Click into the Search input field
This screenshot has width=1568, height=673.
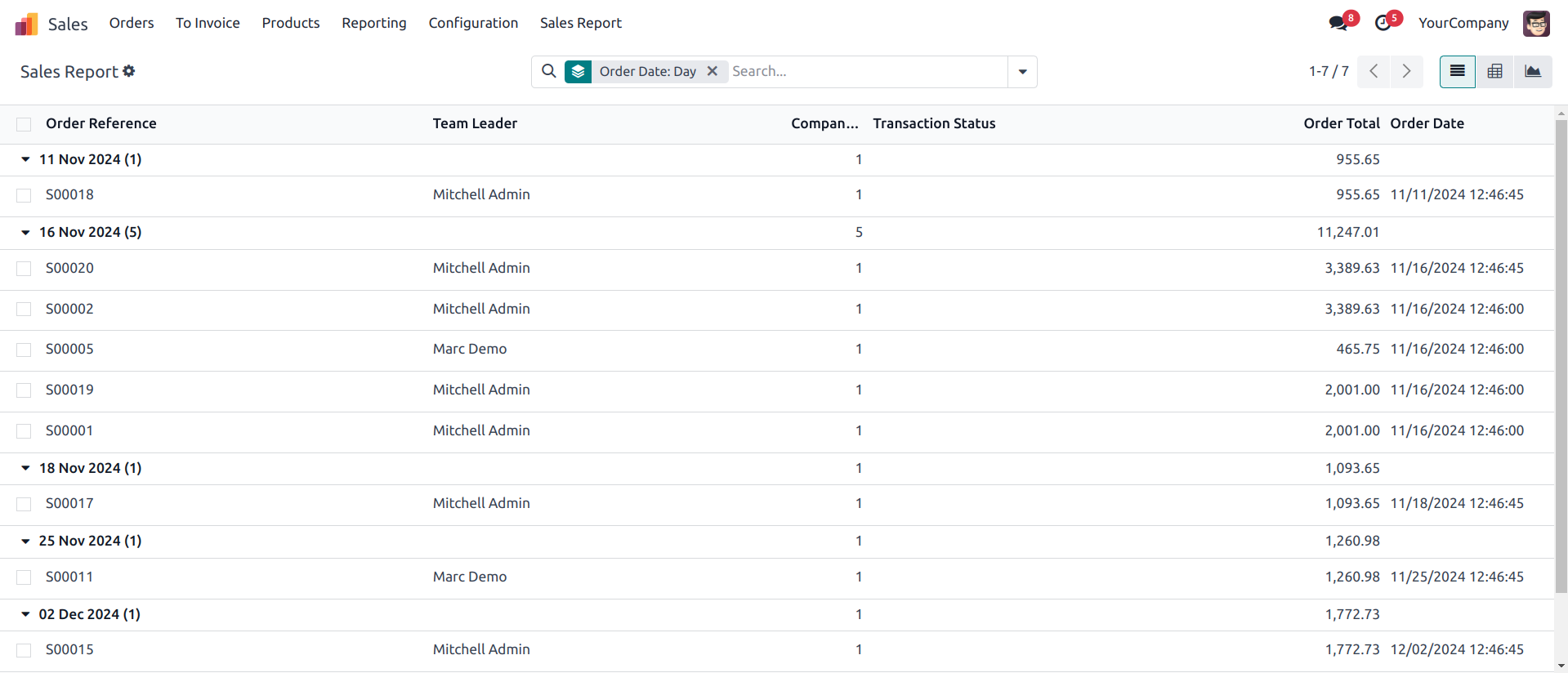coord(866,71)
